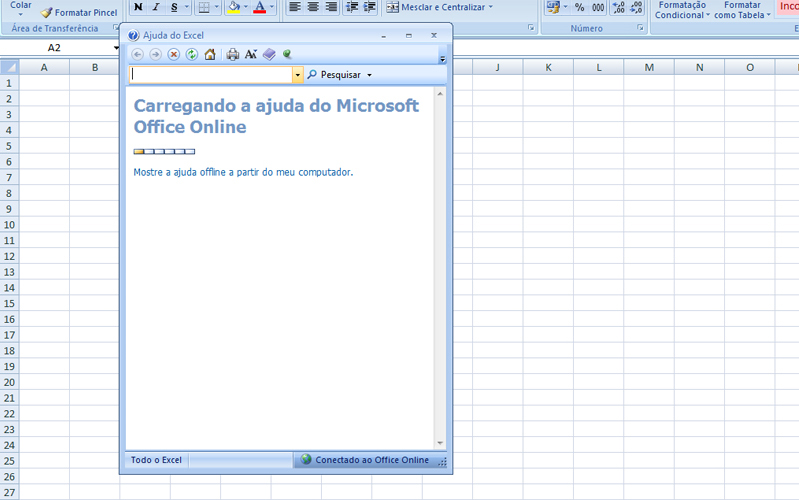Apply accounting number format icon
This screenshot has height=500, width=799.
(x=553, y=7)
